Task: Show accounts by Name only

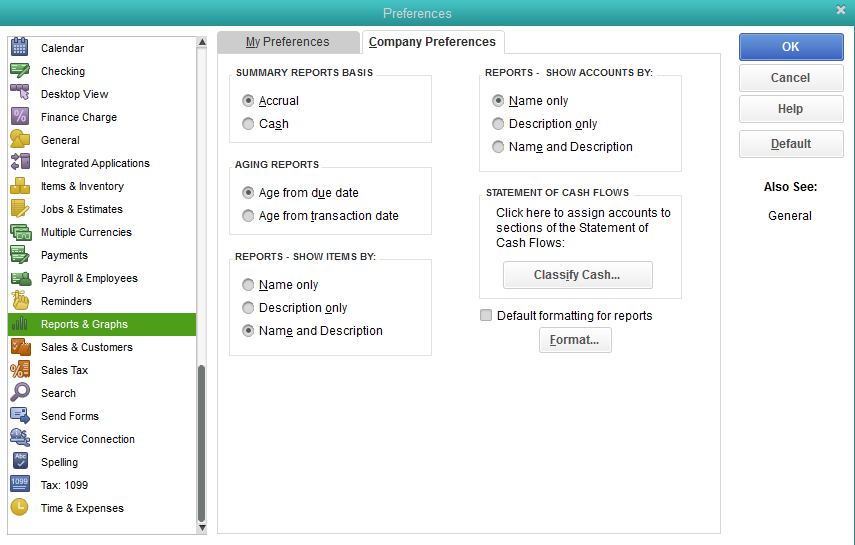Action: click(x=498, y=101)
